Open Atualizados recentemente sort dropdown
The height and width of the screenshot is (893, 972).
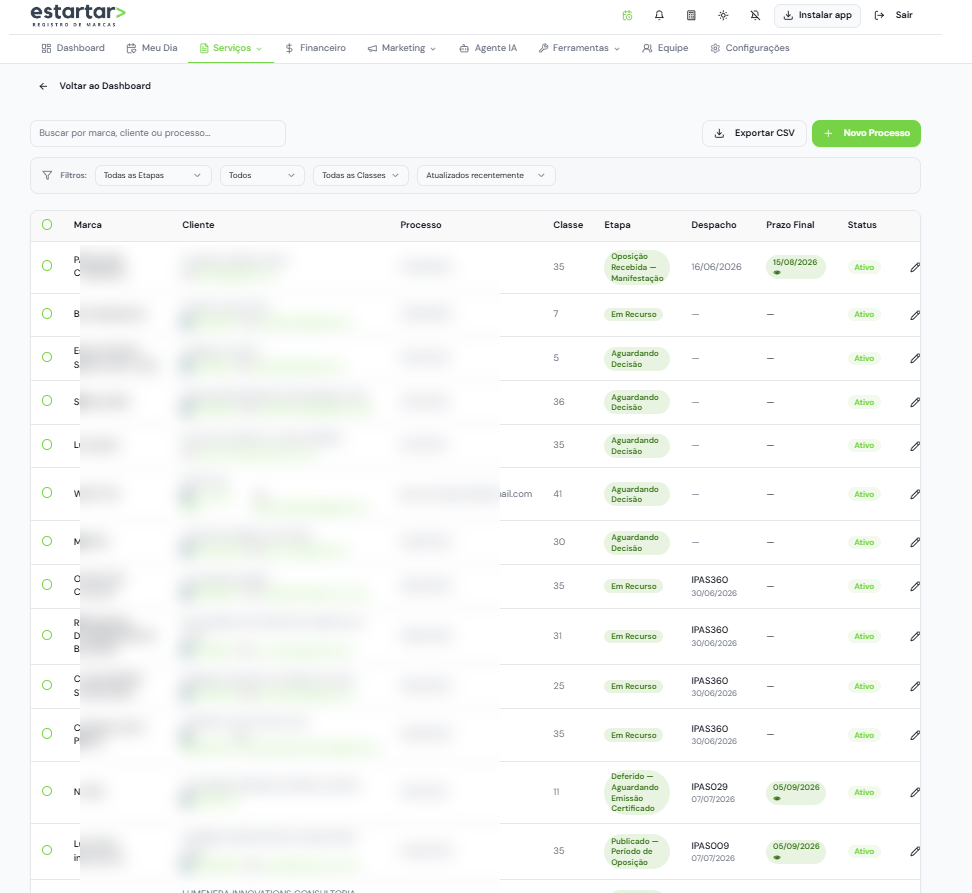pyautogui.click(x=486, y=175)
